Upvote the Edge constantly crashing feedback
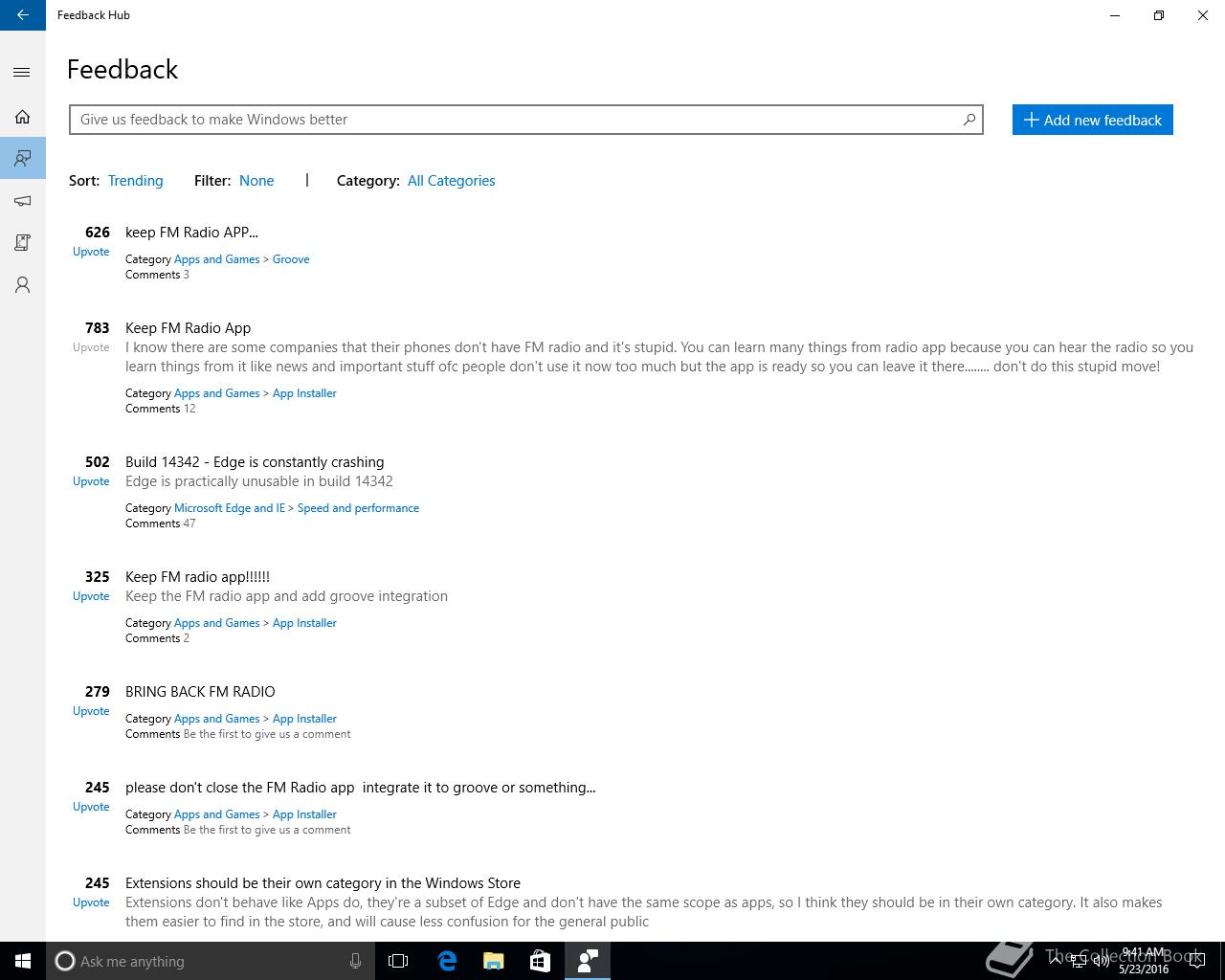 (x=91, y=481)
